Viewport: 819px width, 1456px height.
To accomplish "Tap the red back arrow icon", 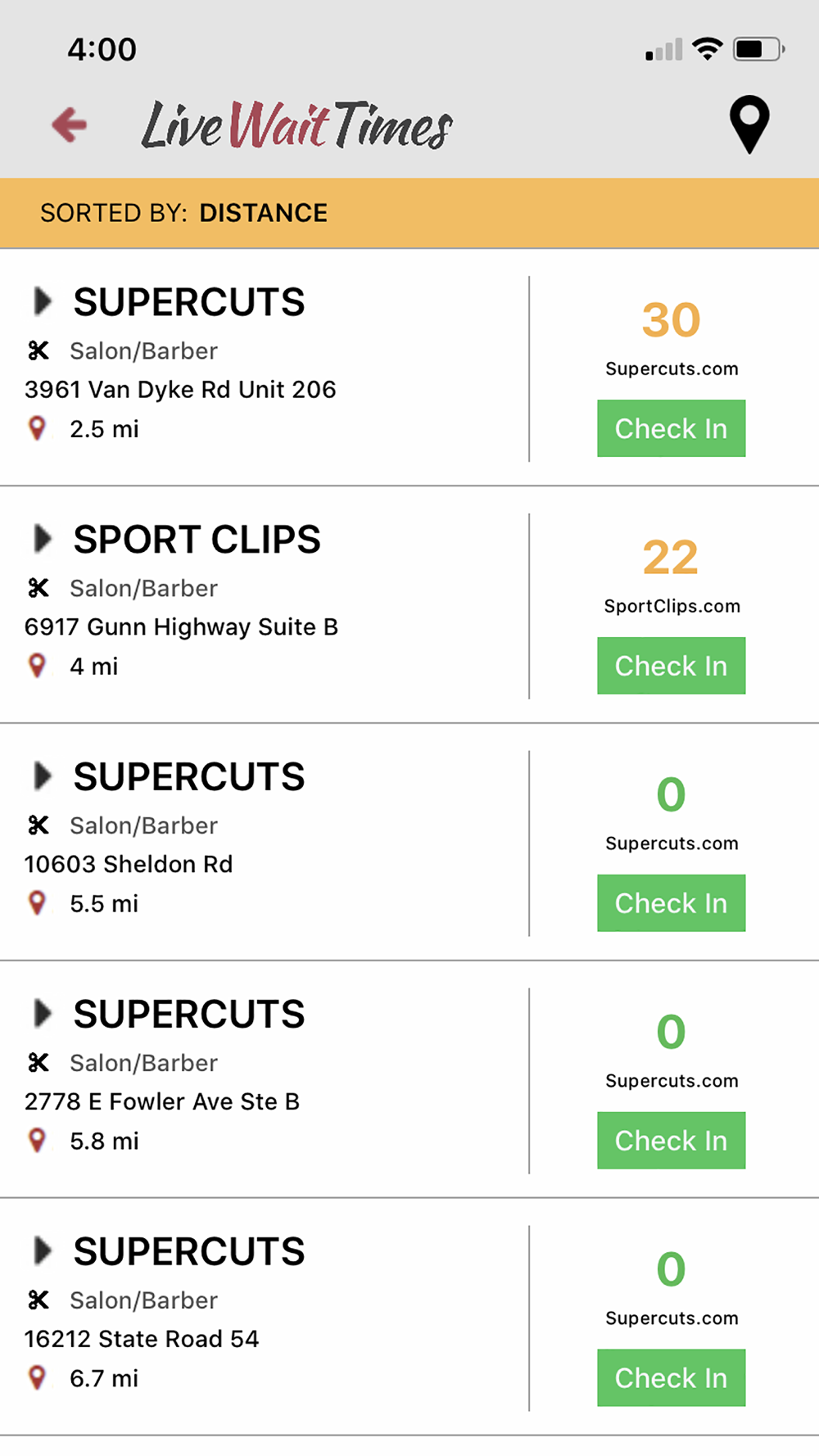I will pos(70,124).
